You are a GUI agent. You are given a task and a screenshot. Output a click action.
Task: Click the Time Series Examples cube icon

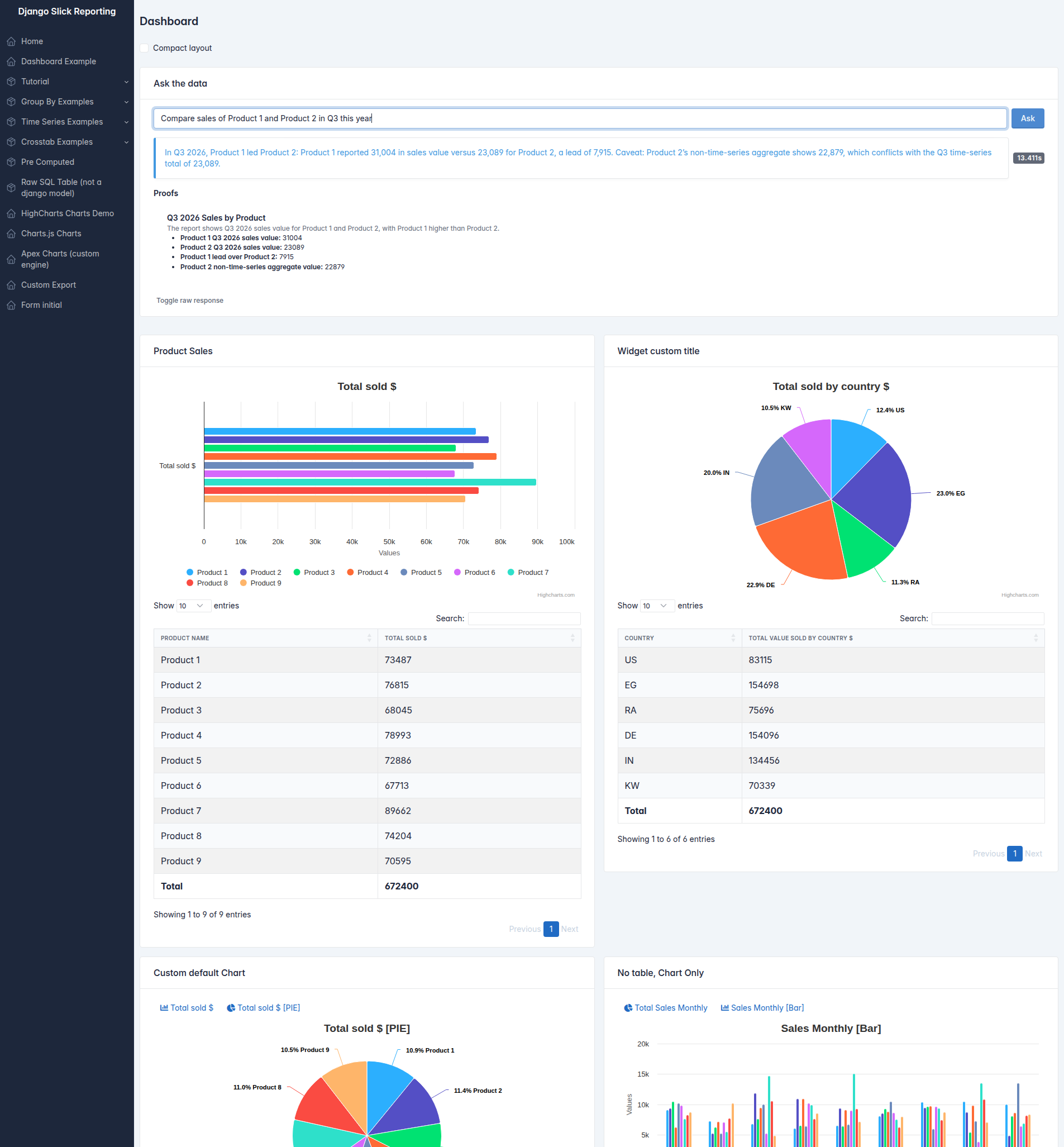[11, 122]
